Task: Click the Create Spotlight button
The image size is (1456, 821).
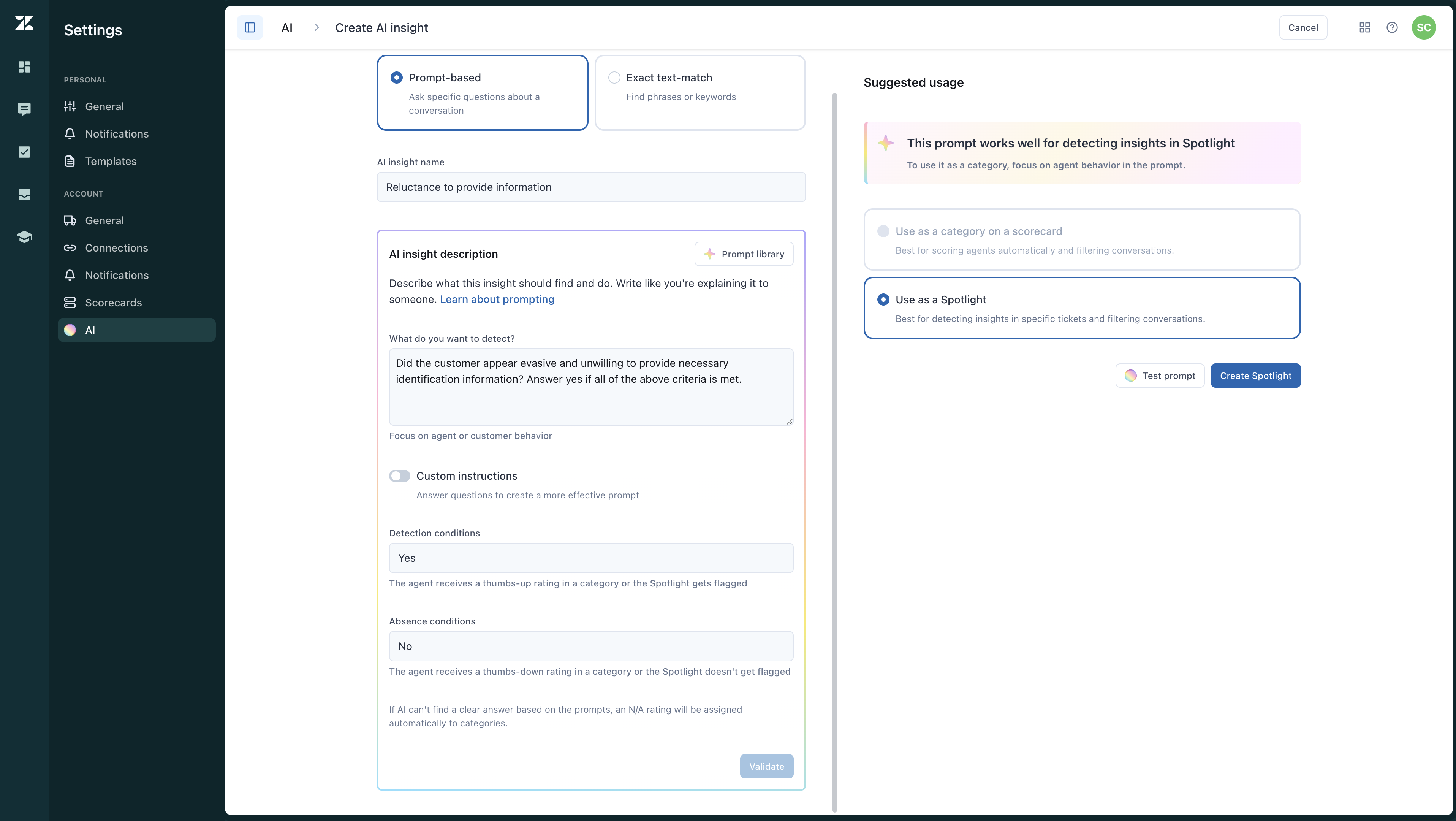Action: pos(1255,376)
